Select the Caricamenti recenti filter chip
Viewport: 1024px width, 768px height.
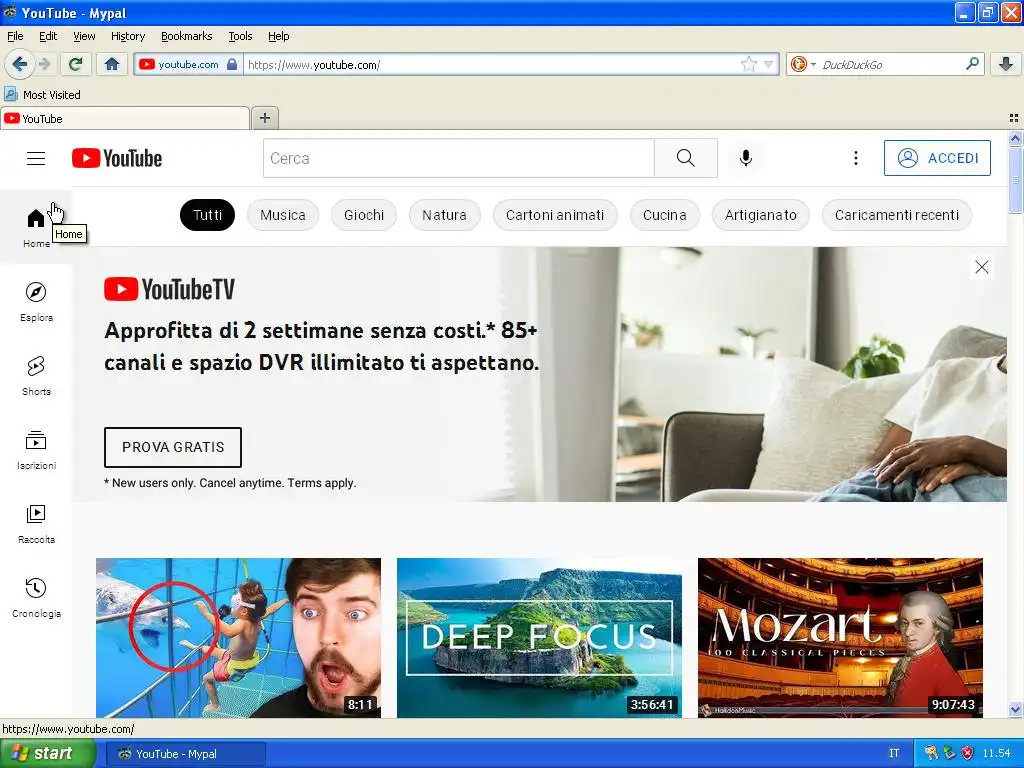pyautogui.click(x=897, y=215)
